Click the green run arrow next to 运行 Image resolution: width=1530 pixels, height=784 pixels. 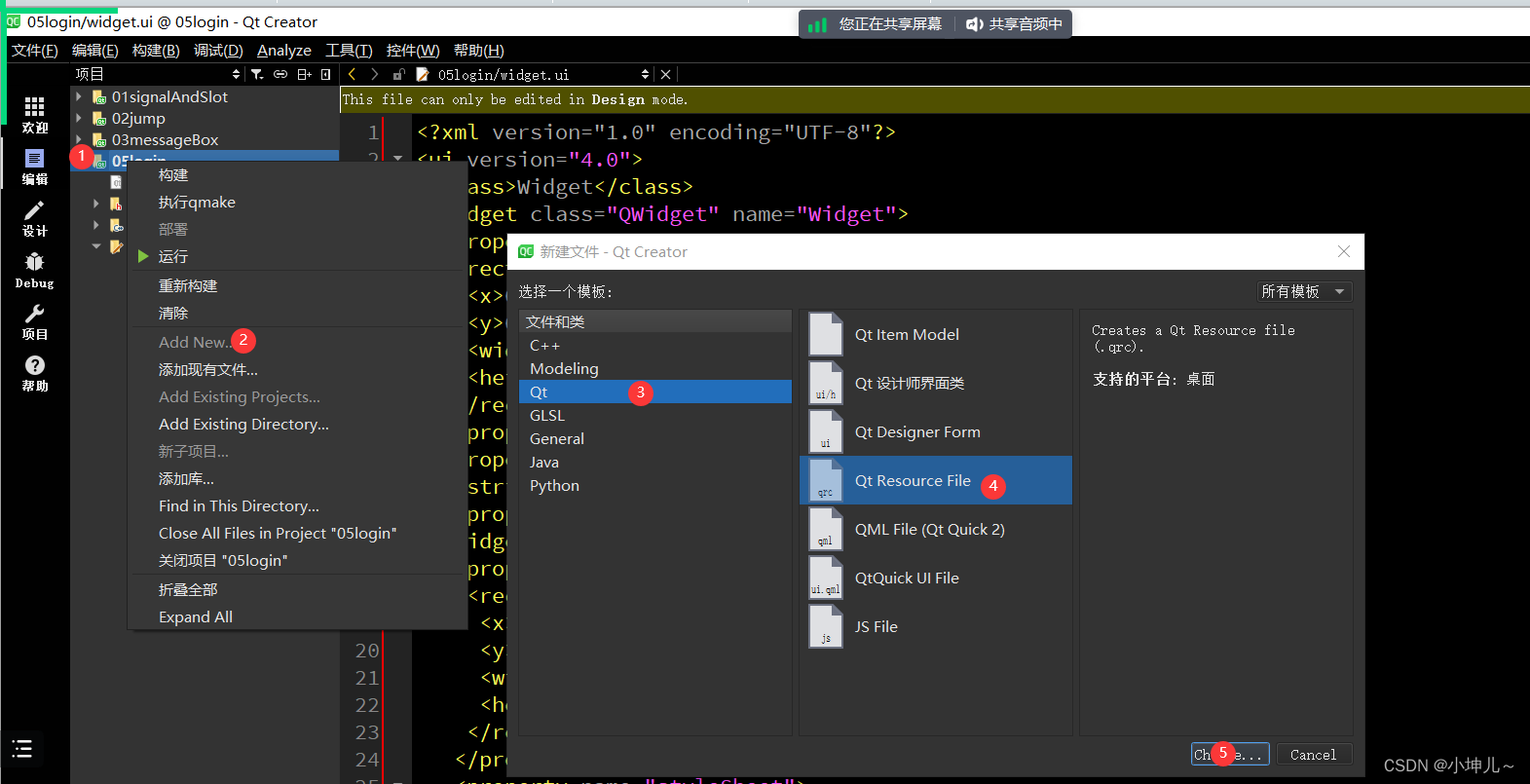[143, 256]
